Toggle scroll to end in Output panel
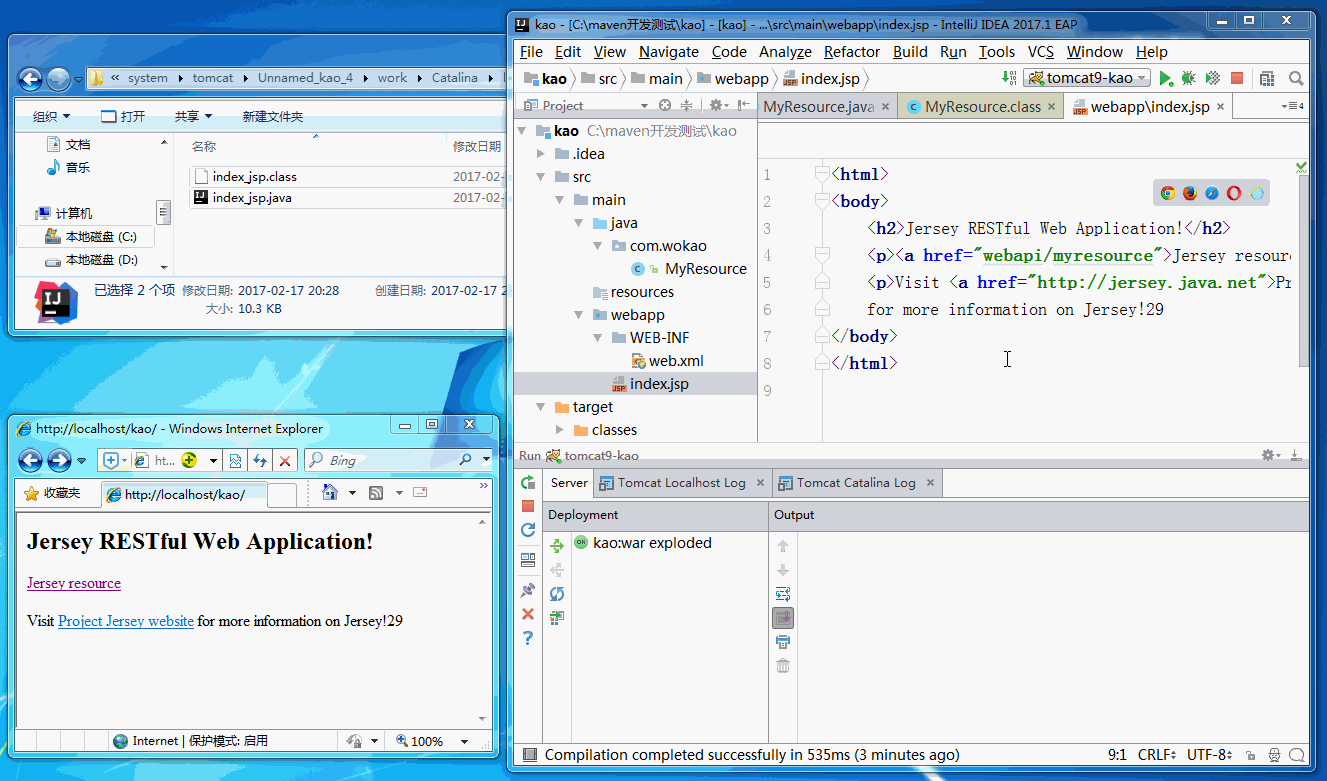1327x781 pixels. [783, 618]
